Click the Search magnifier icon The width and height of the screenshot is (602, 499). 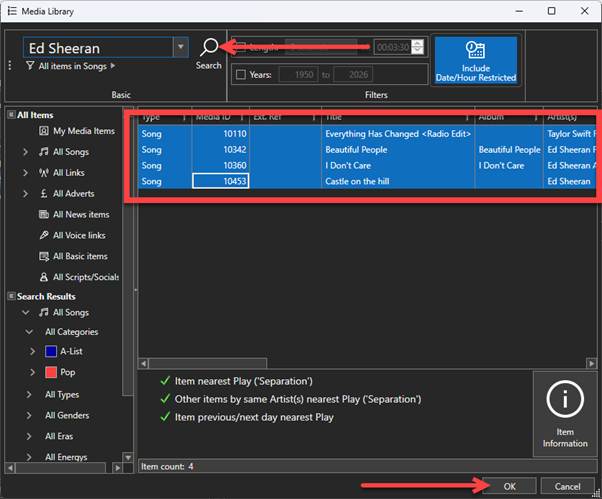pos(209,48)
